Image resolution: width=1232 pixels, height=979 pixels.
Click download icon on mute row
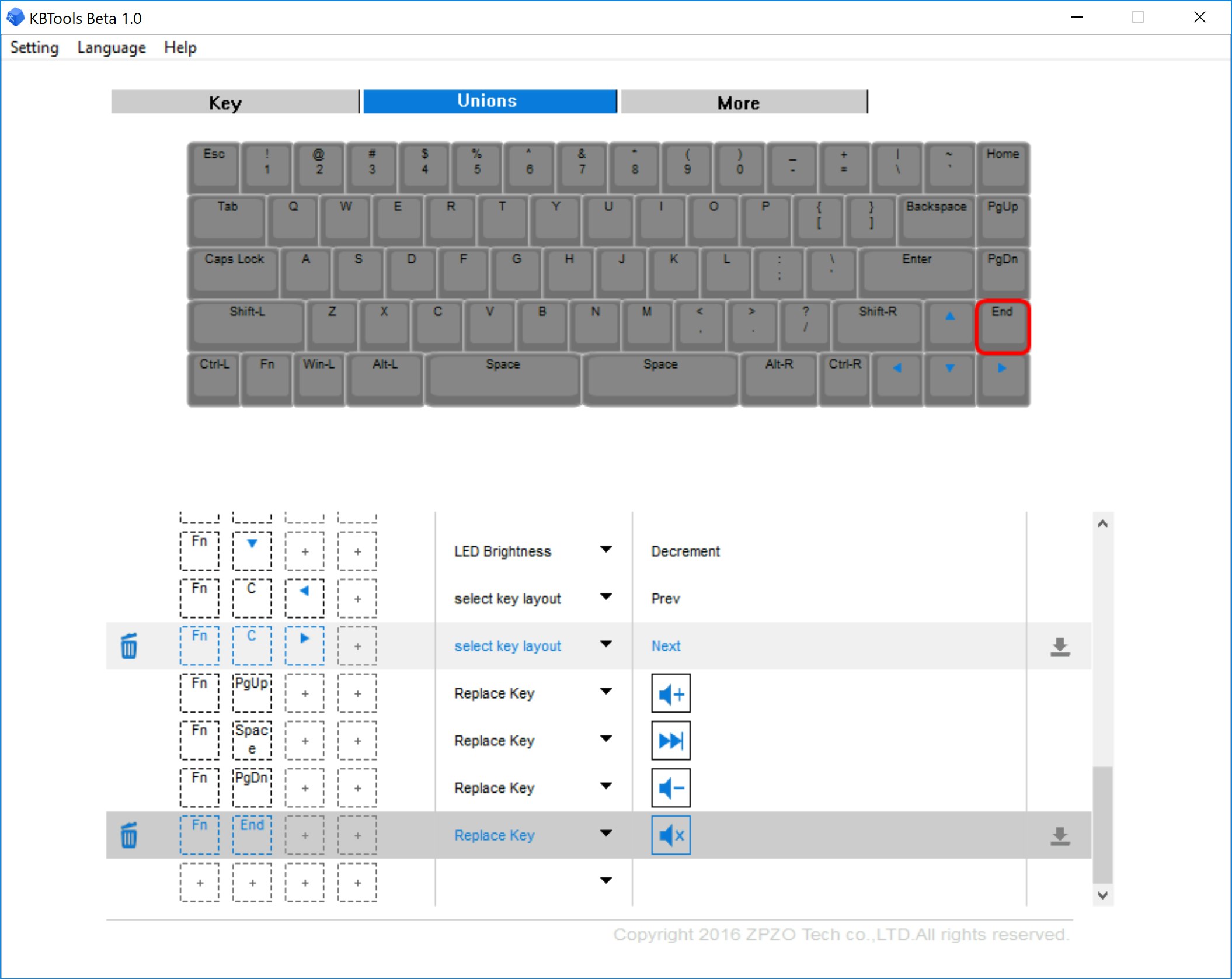[x=1059, y=835]
